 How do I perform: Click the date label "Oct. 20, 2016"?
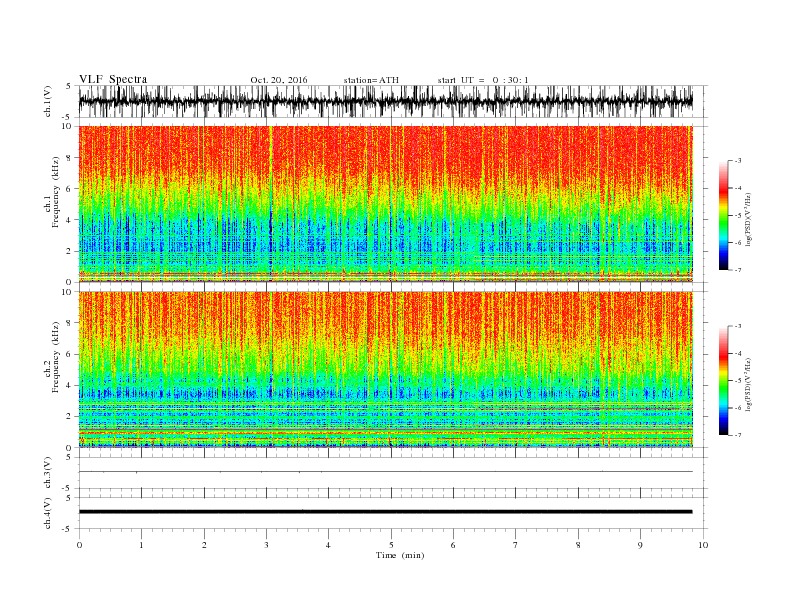279,80
